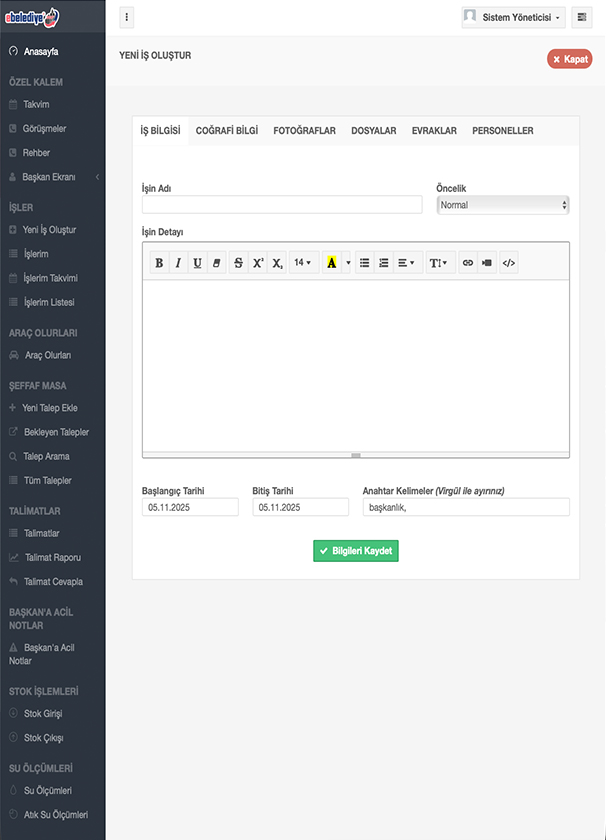Click the Bilgileri Kaydet button
The width and height of the screenshot is (606, 840).
[x=356, y=551]
